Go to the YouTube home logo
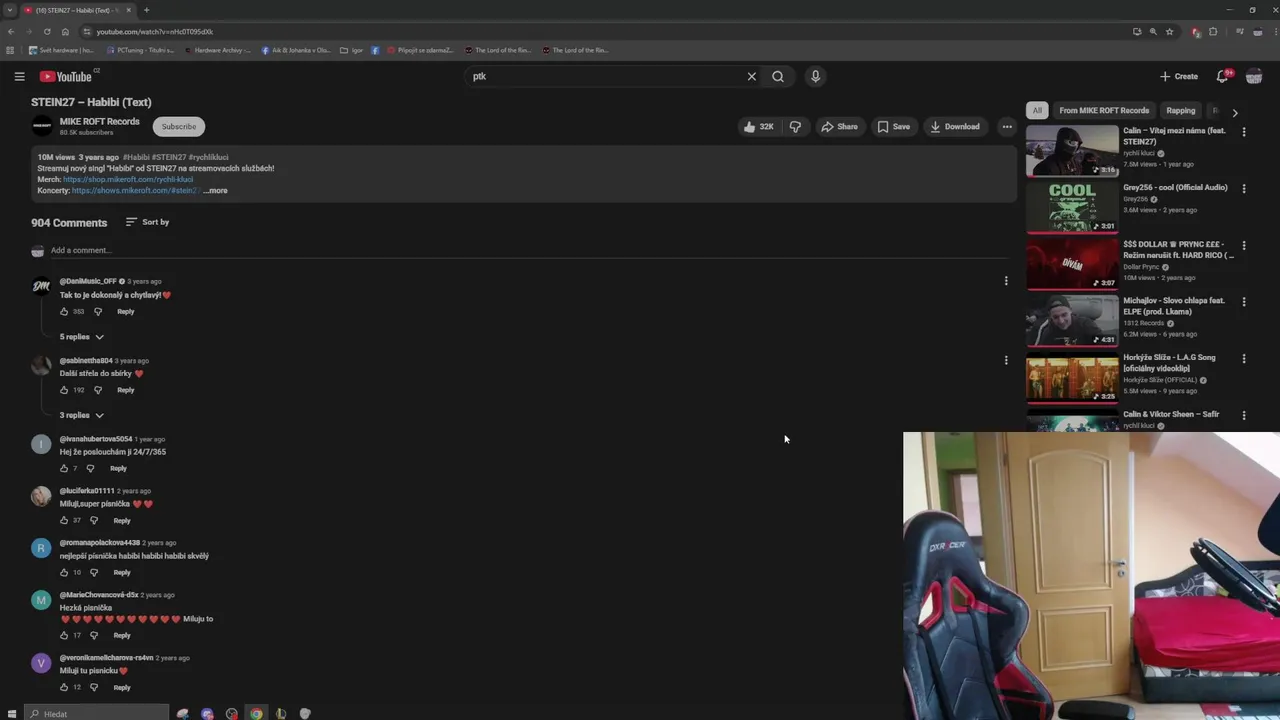1280x720 pixels. 66,77
